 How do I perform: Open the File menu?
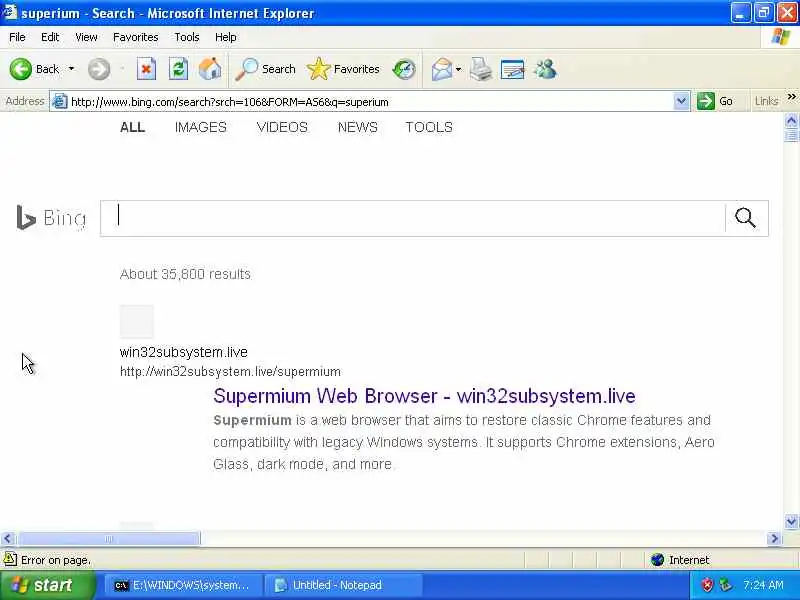(x=17, y=37)
